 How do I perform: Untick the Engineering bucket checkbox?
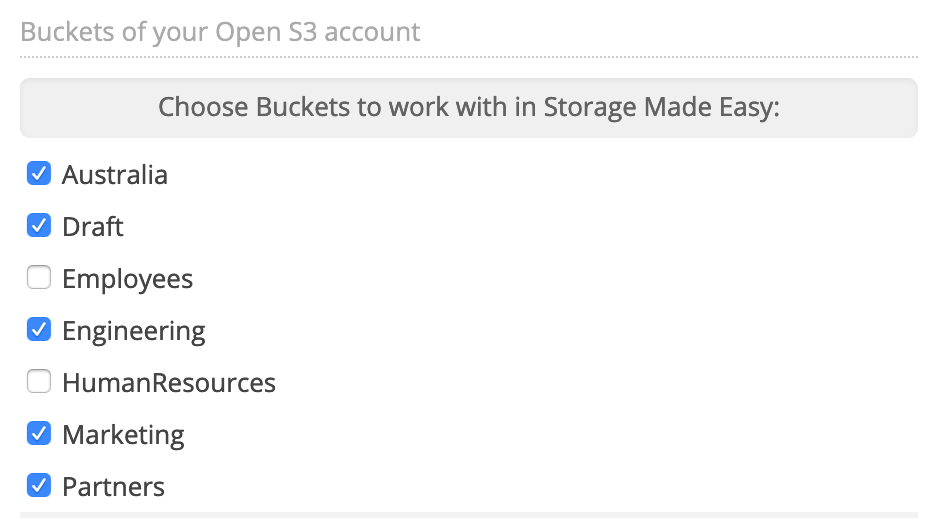click(x=39, y=330)
